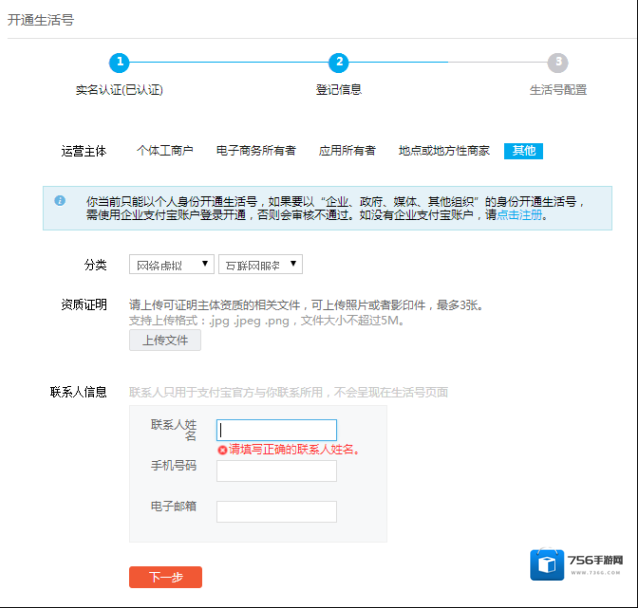
Task: Click the 实名认证(已认证) step label
Action: point(119,90)
